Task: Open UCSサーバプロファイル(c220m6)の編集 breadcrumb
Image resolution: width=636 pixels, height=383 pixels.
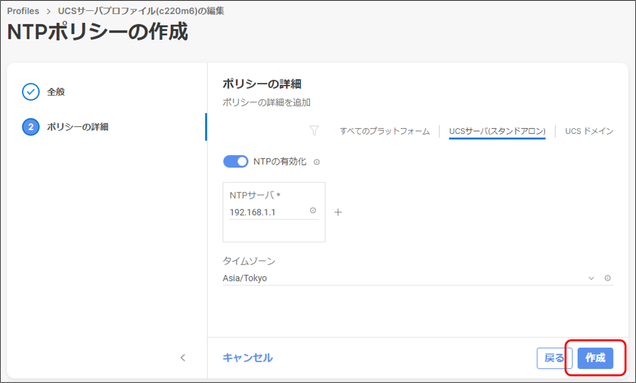Action: click(x=141, y=11)
